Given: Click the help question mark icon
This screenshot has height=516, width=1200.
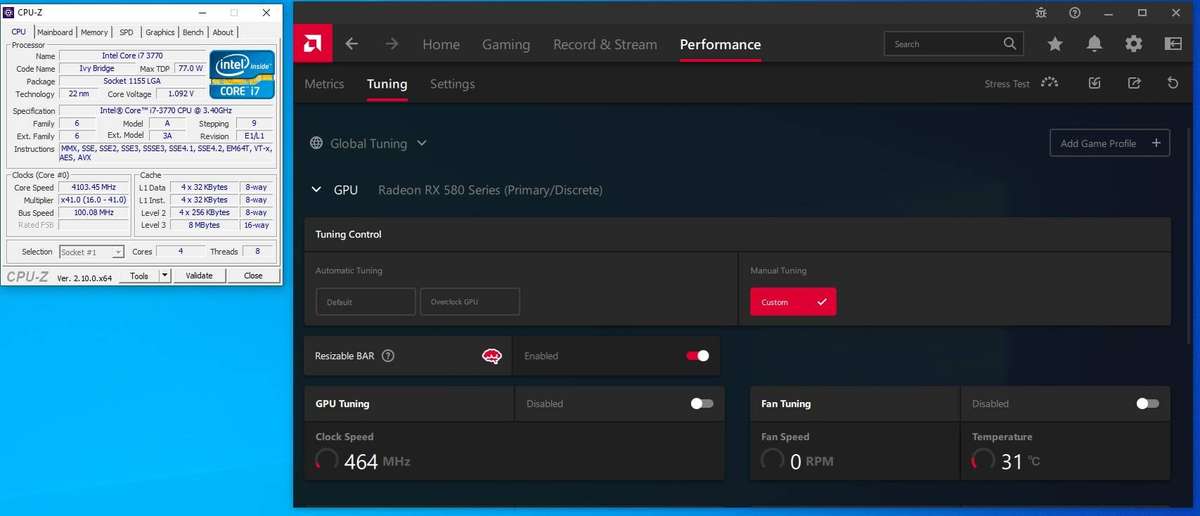Looking at the screenshot, I should tap(1074, 13).
